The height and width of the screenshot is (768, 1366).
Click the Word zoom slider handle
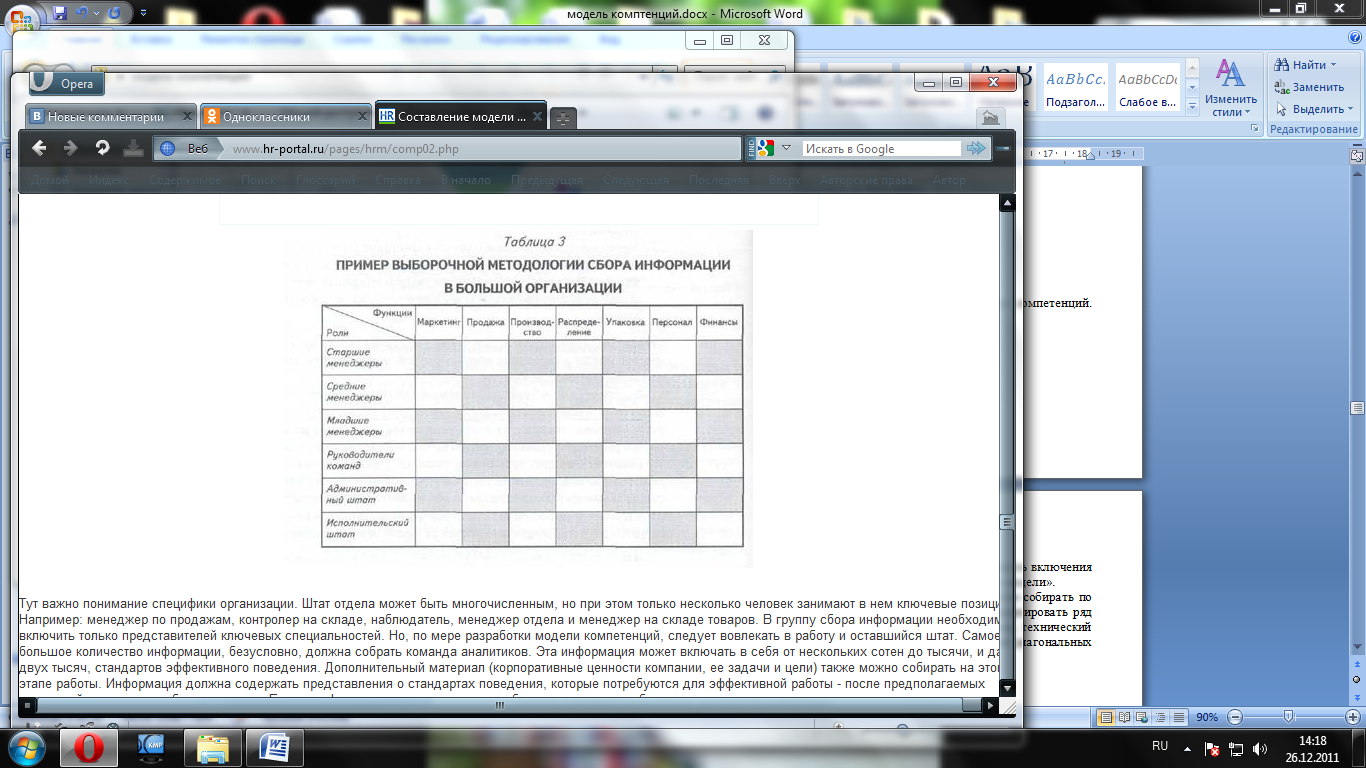[1288, 717]
